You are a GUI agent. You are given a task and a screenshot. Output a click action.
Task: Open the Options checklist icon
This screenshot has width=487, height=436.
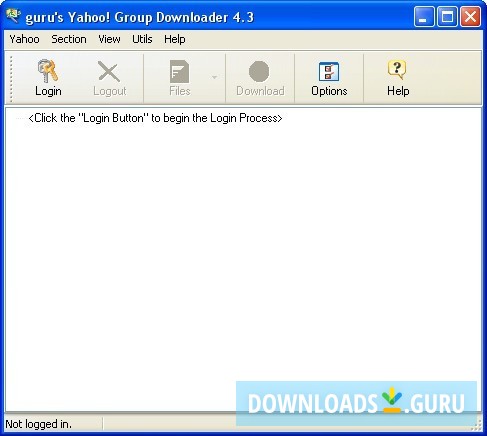[329, 71]
